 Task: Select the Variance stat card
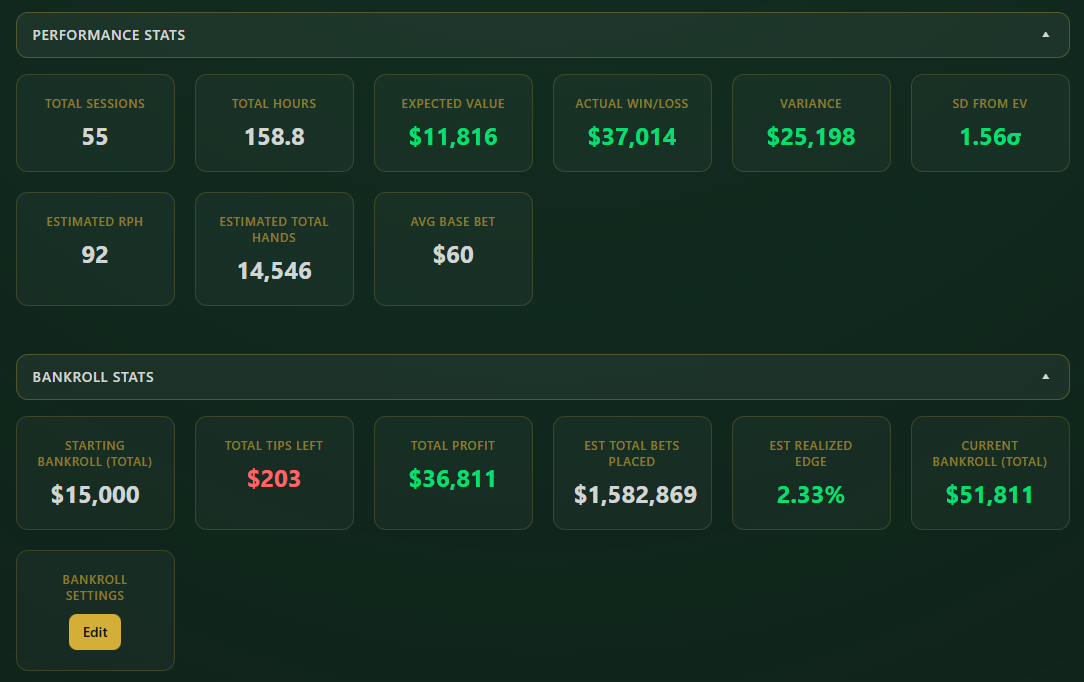pos(811,122)
